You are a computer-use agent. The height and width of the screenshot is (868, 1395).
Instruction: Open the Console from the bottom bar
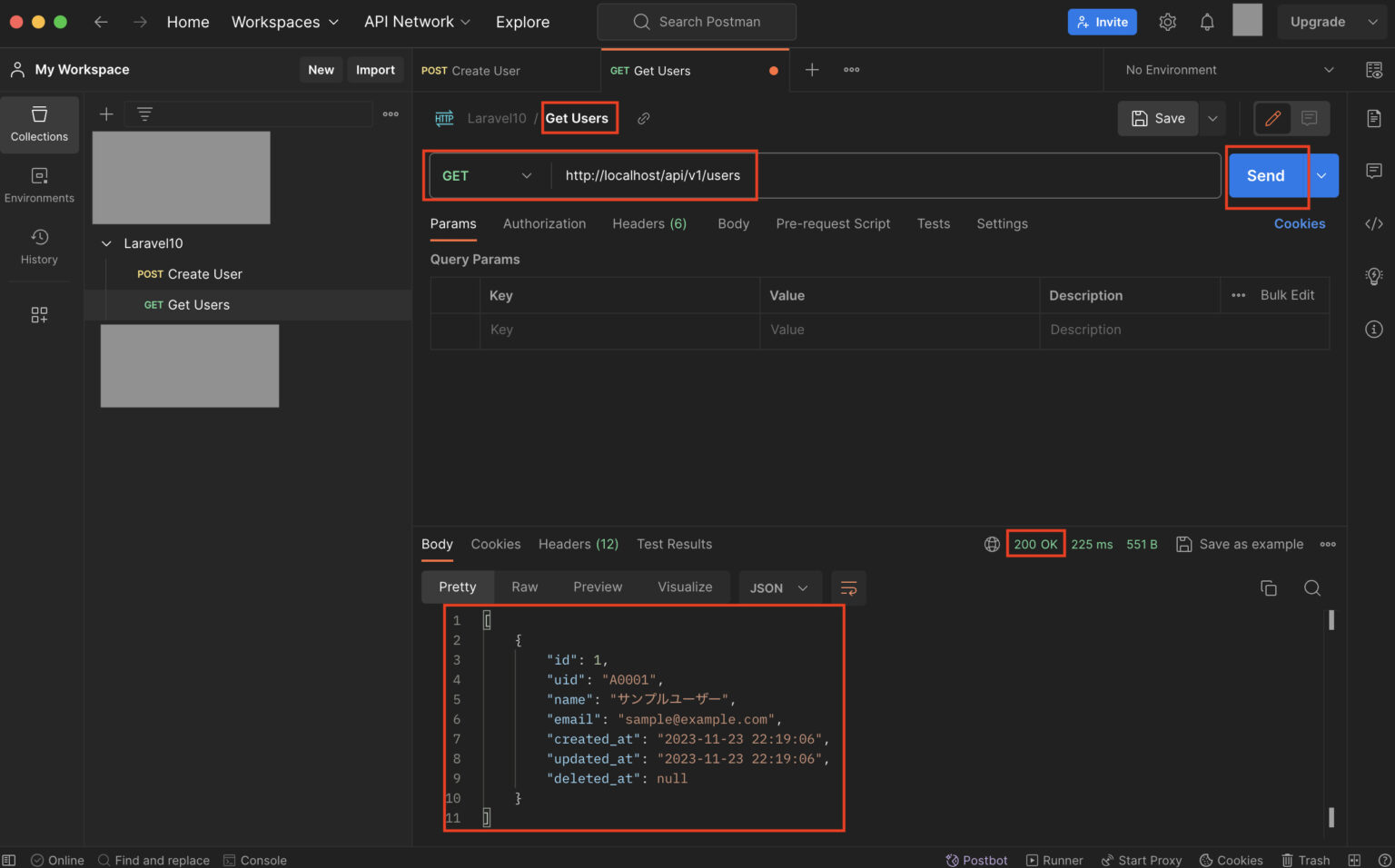[255, 860]
